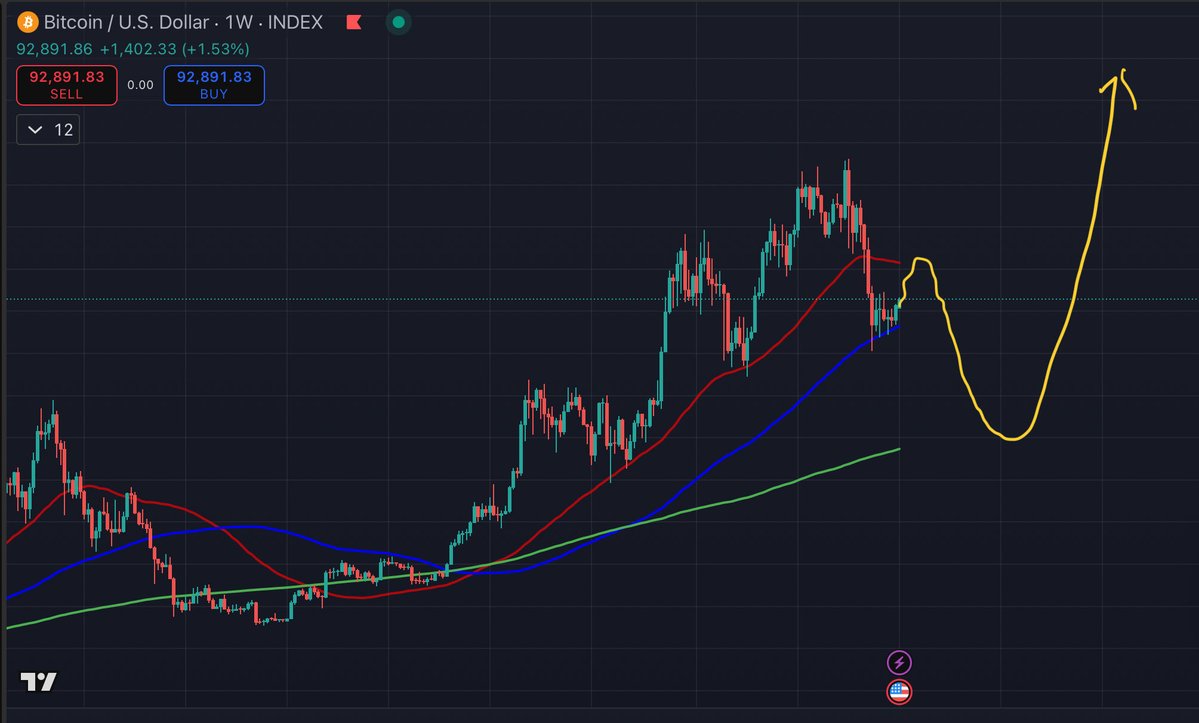Click the SELL 92,891.83 button

(x=67, y=85)
